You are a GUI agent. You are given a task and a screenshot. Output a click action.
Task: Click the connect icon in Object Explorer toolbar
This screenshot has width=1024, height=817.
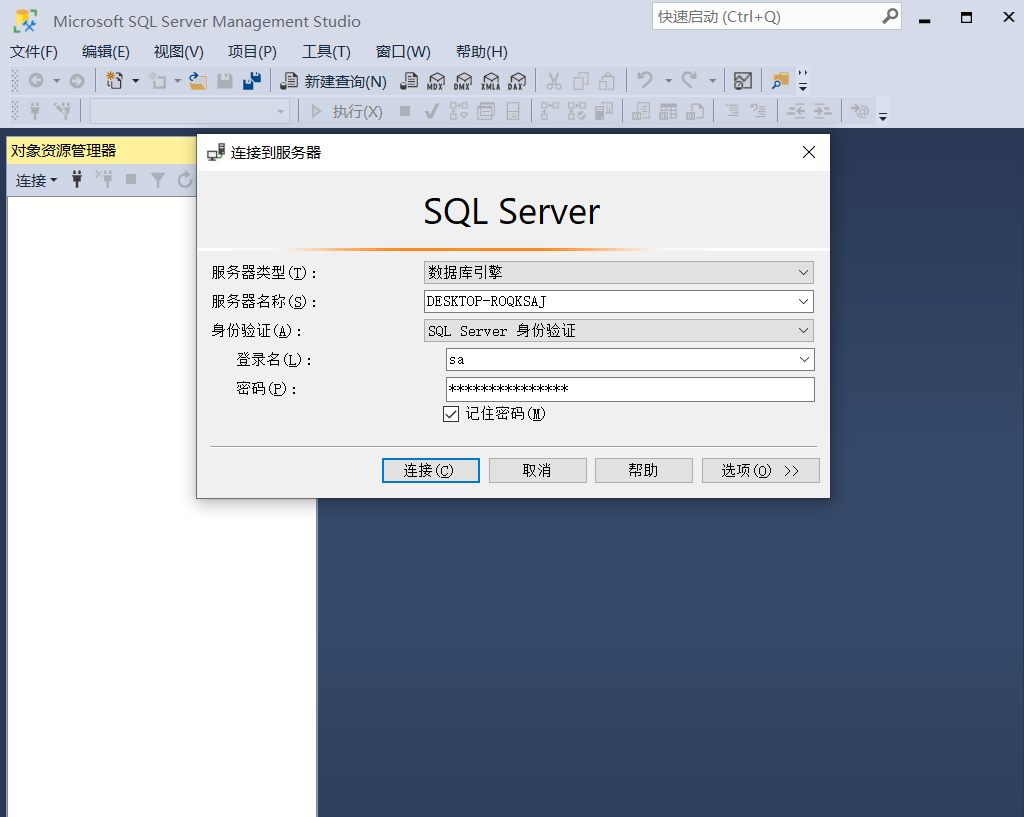pos(77,180)
